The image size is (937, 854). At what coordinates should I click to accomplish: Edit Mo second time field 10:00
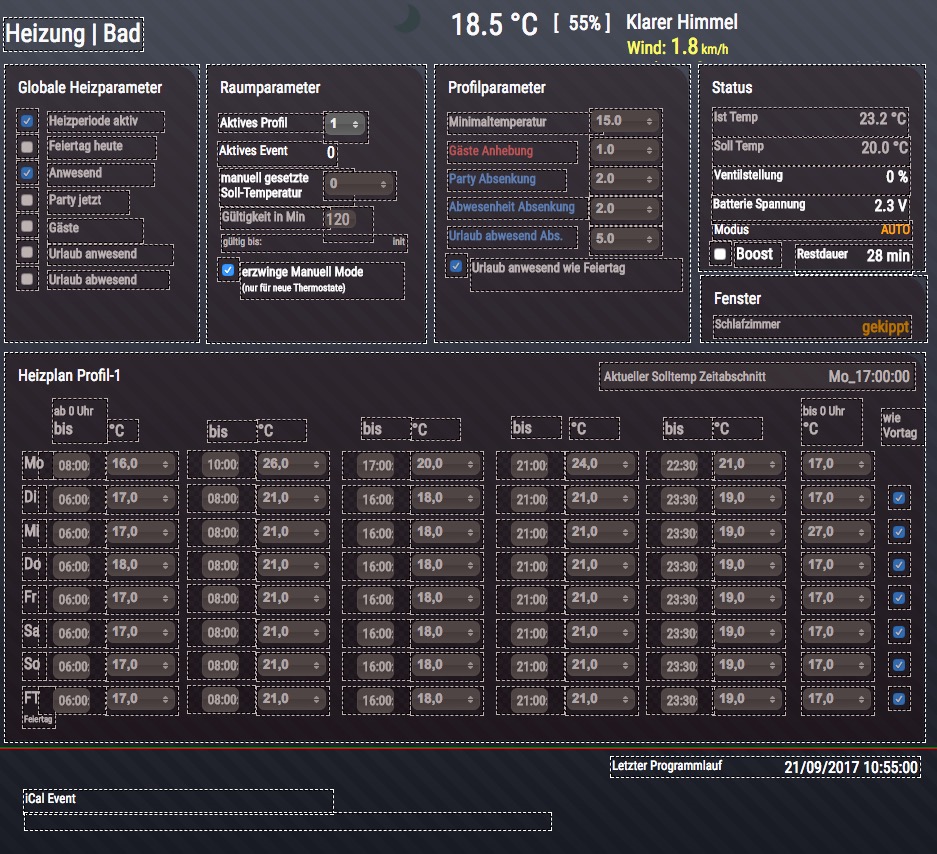[222, 465]
